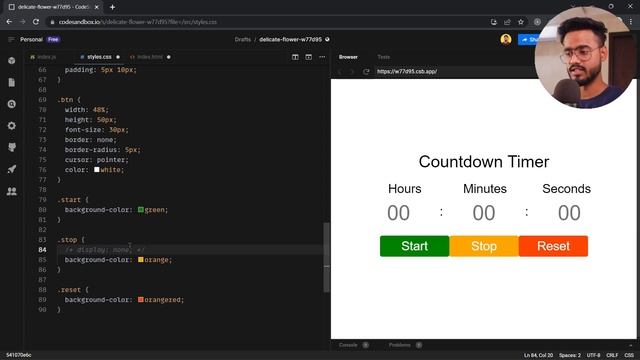This screenshot has width=640, height=360.
Task: Click the Countdown Timer heading
Action: click(x=484, y=162)
